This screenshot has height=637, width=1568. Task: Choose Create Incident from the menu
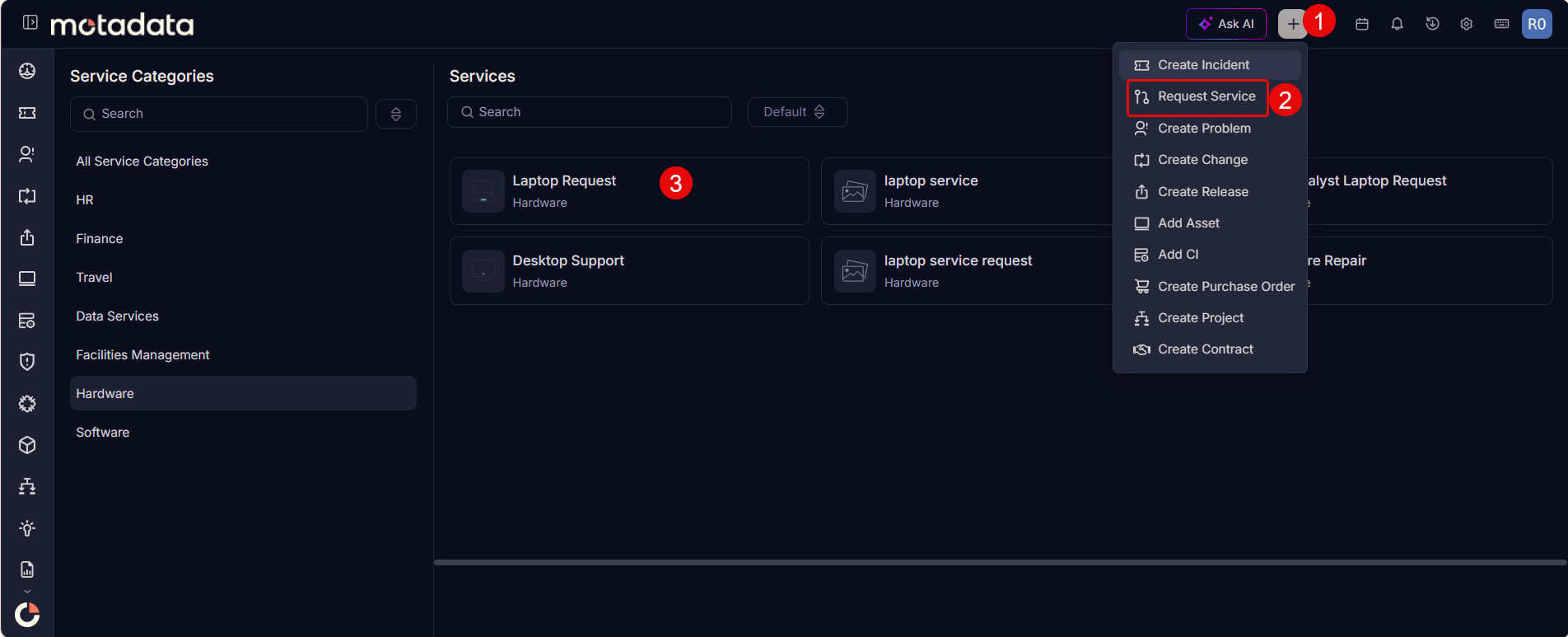click(1210, 65)
